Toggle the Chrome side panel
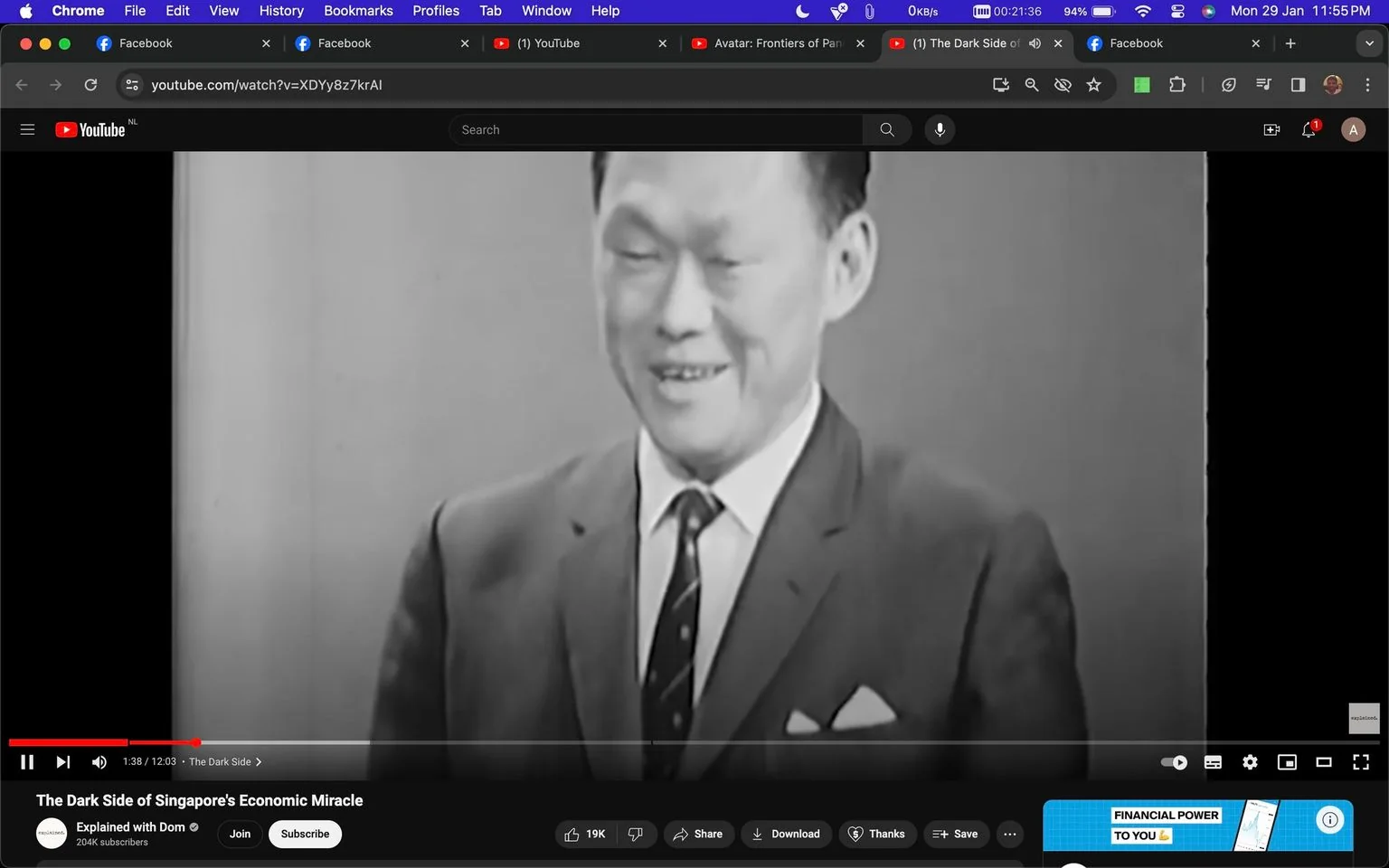Screen dimensions: 1389x868 pos(1298,84)
